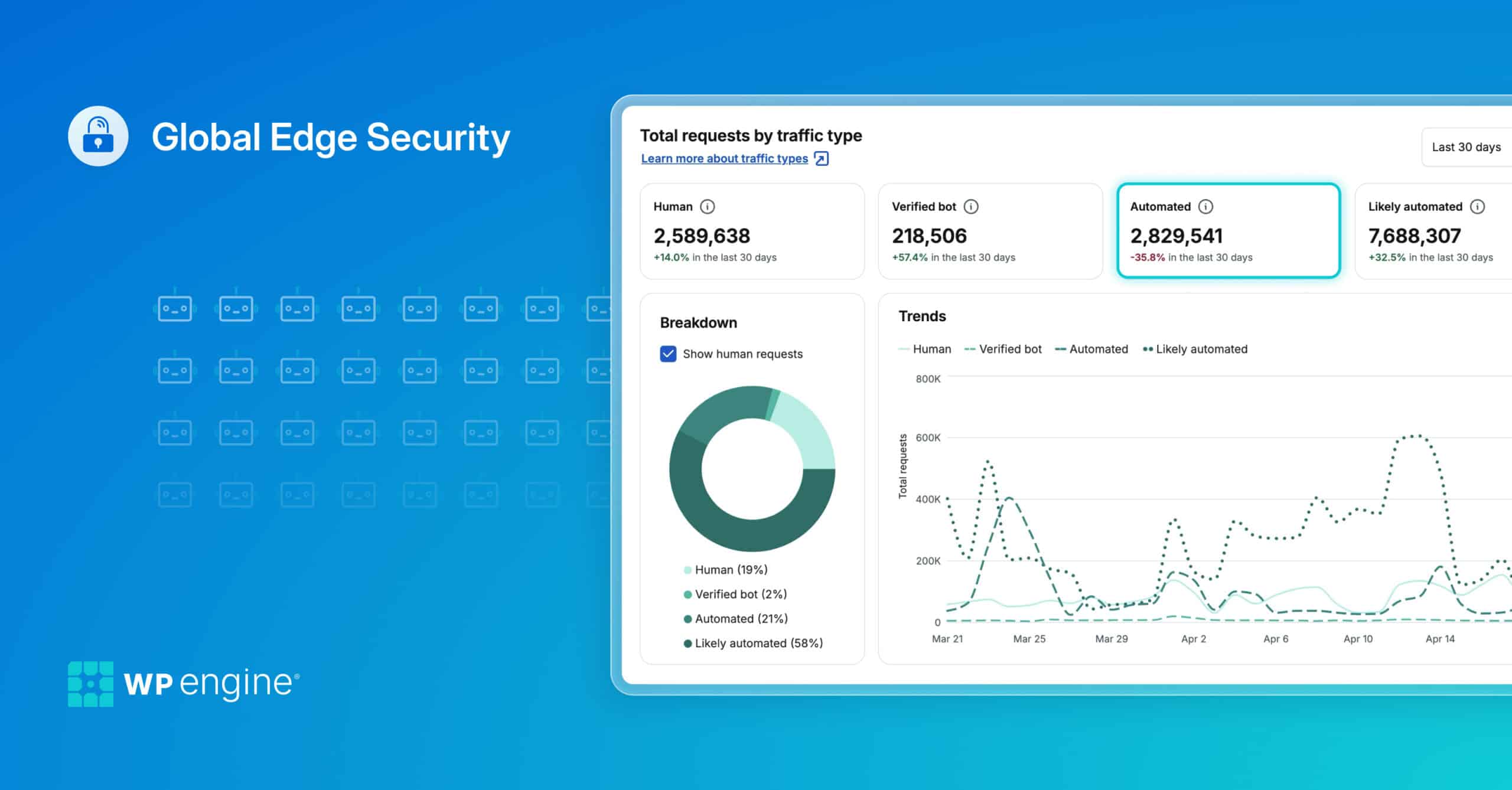This screenshot has height=790, width=1512.
Task: Click the external link icon after traffic types
Action: (821, 158)
